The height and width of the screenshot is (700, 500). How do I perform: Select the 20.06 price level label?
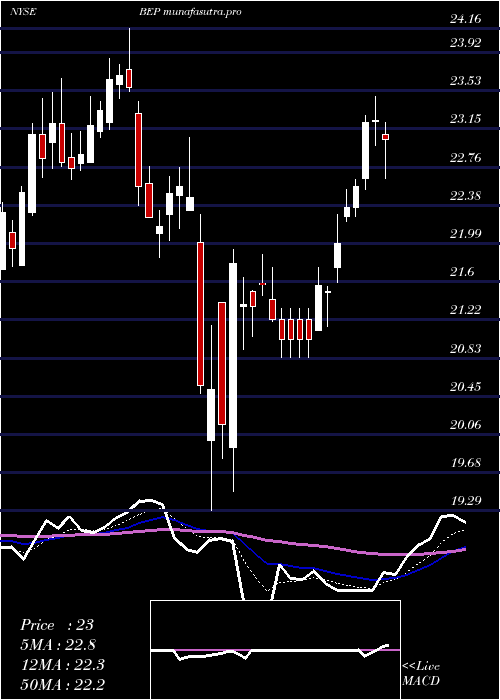pyautogui.click(x=466, y=424)
